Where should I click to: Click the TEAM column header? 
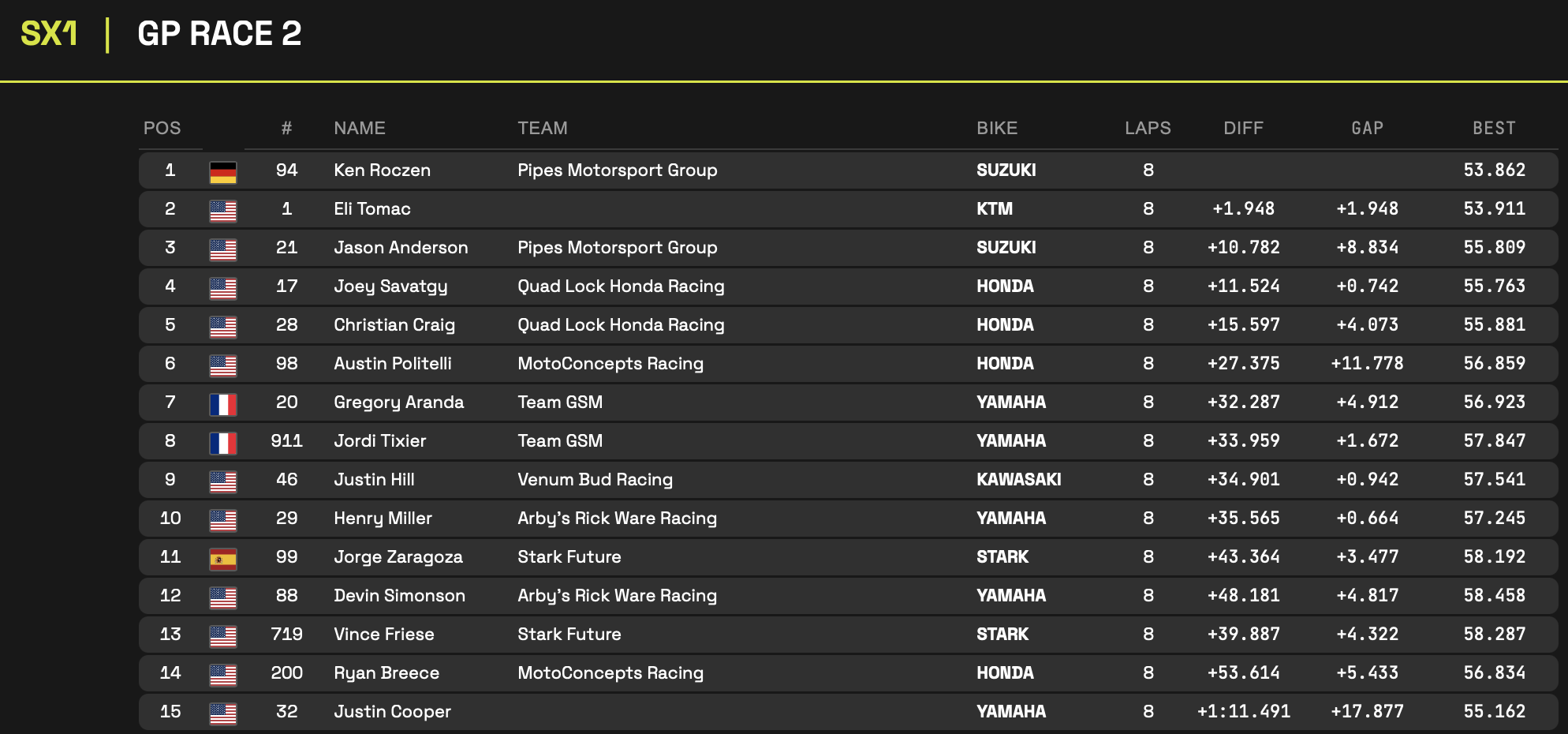pyautogui.click(x=542, y=128)
